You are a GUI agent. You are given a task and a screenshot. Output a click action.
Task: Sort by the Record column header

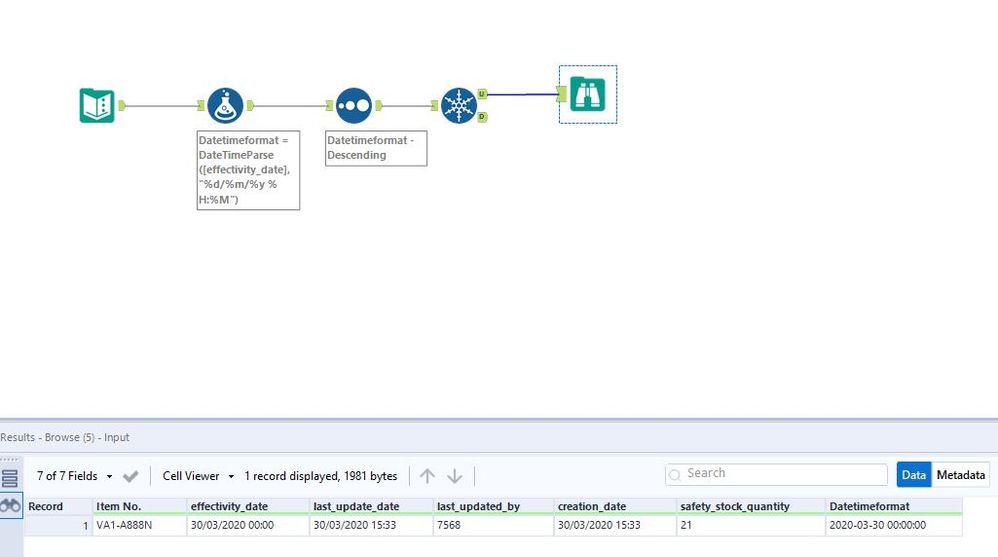click(x=58, y=507)
